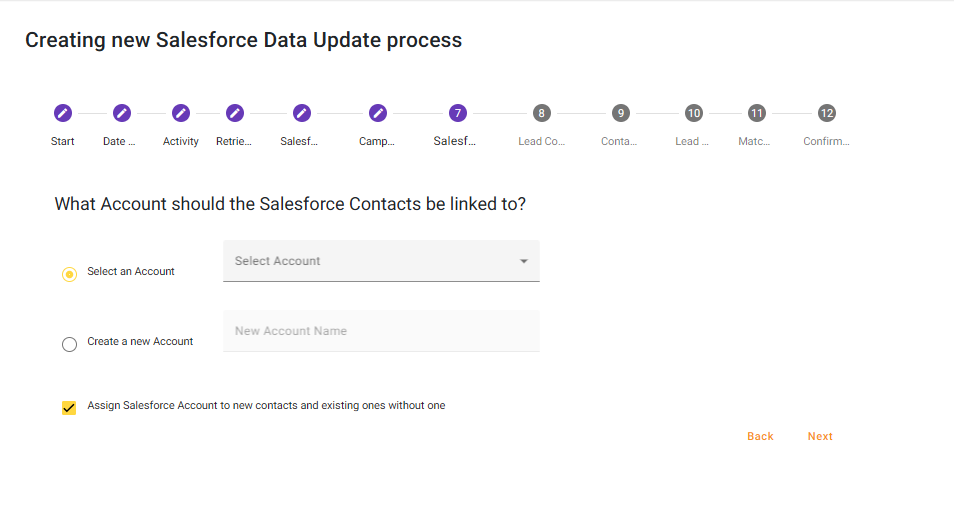Click the Campaign step pencil icon

[377, 113]
